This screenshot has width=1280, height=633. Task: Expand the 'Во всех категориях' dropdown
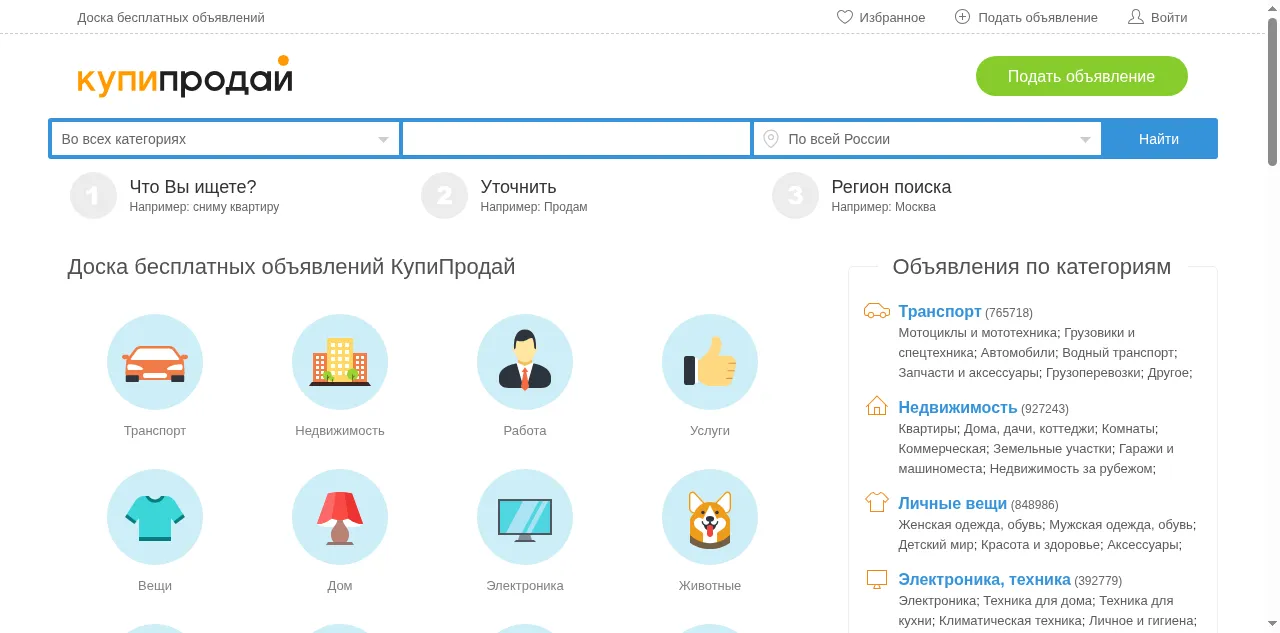coord(225,139)
